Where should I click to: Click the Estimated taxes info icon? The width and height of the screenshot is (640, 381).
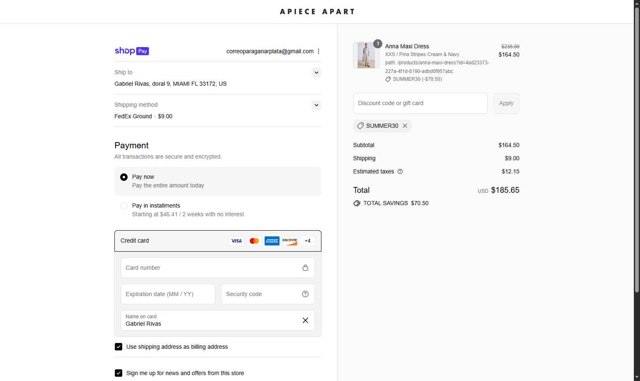click(400, 172)
